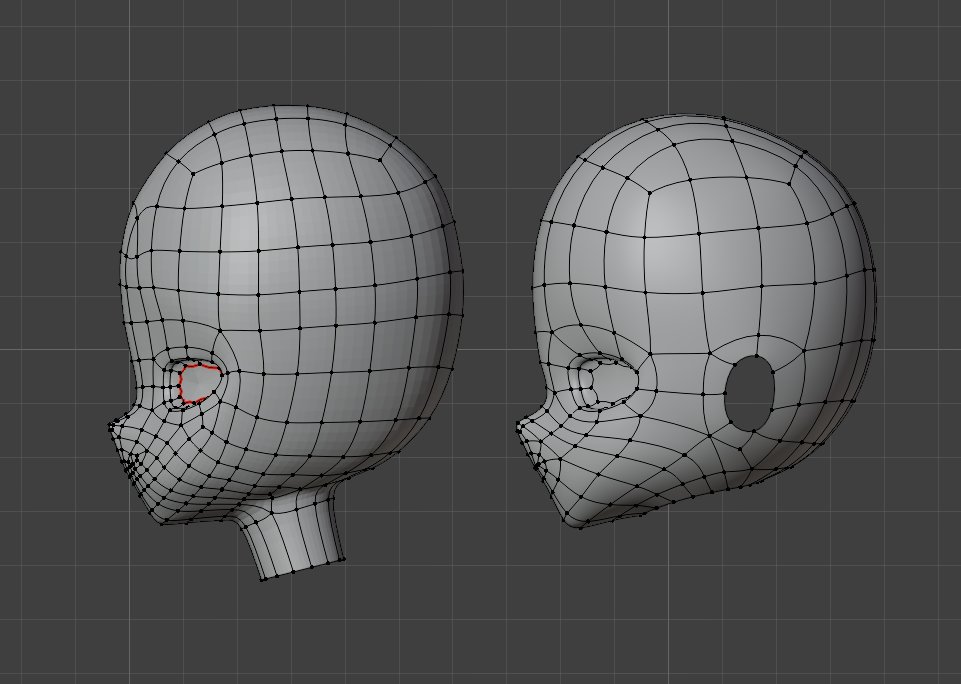Select the red highlighted eye edge loop
The image size is (961, 684).
coord(200,384)
